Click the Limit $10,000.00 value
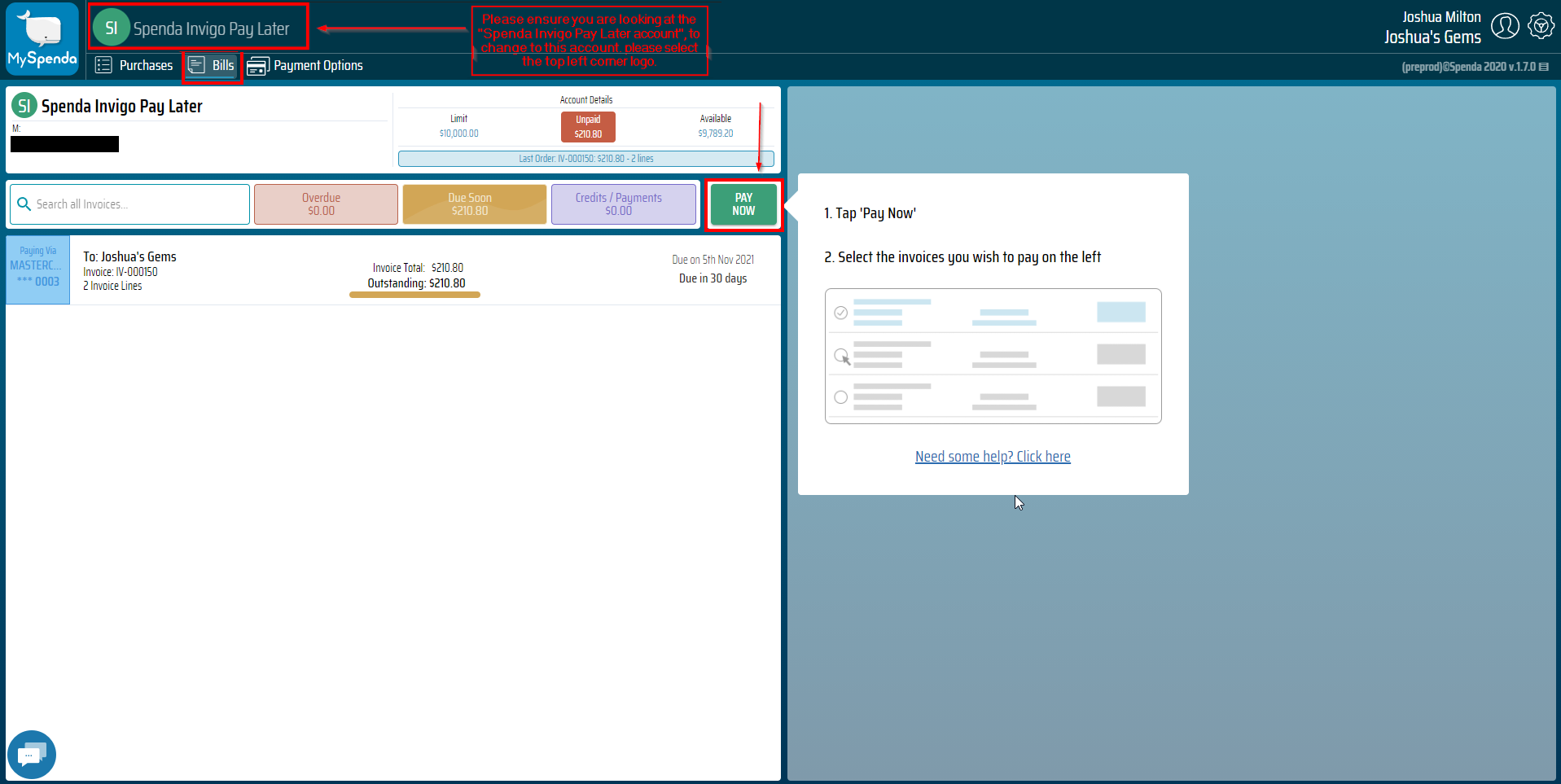 point(459,134)
